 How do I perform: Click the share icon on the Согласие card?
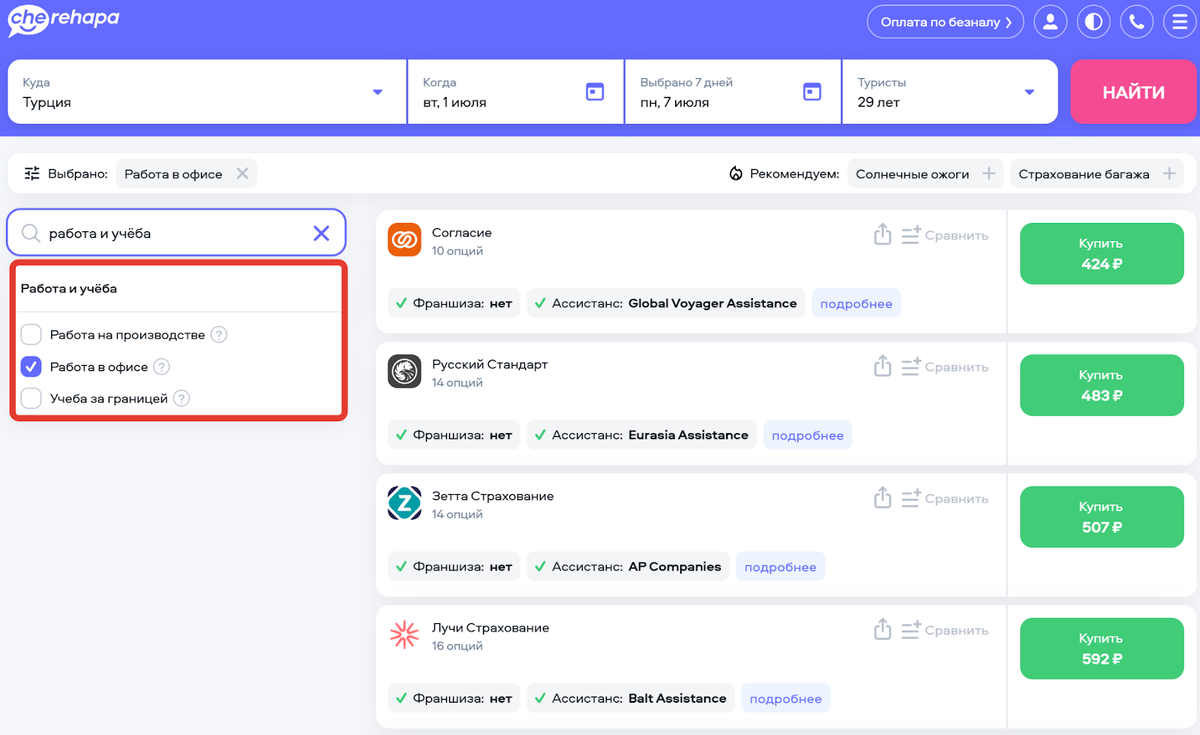click(882, 233)
